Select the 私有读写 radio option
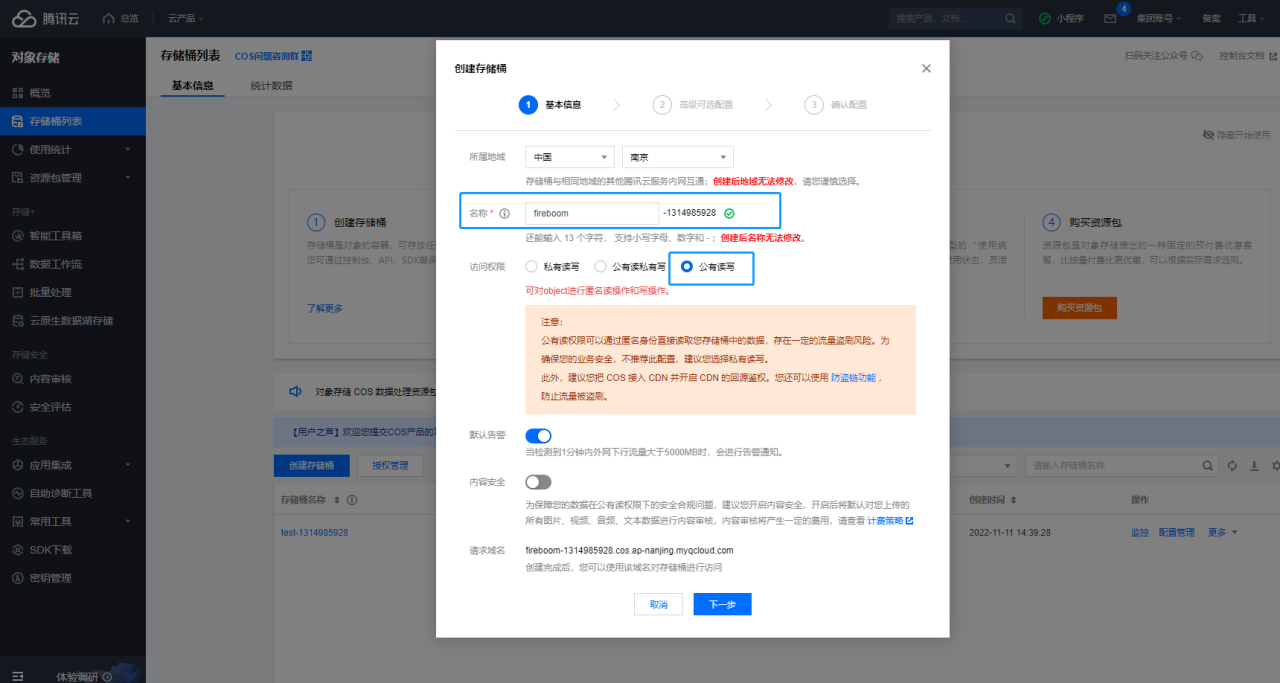This screenshot has height=683, width=1280. click(533, 267)
